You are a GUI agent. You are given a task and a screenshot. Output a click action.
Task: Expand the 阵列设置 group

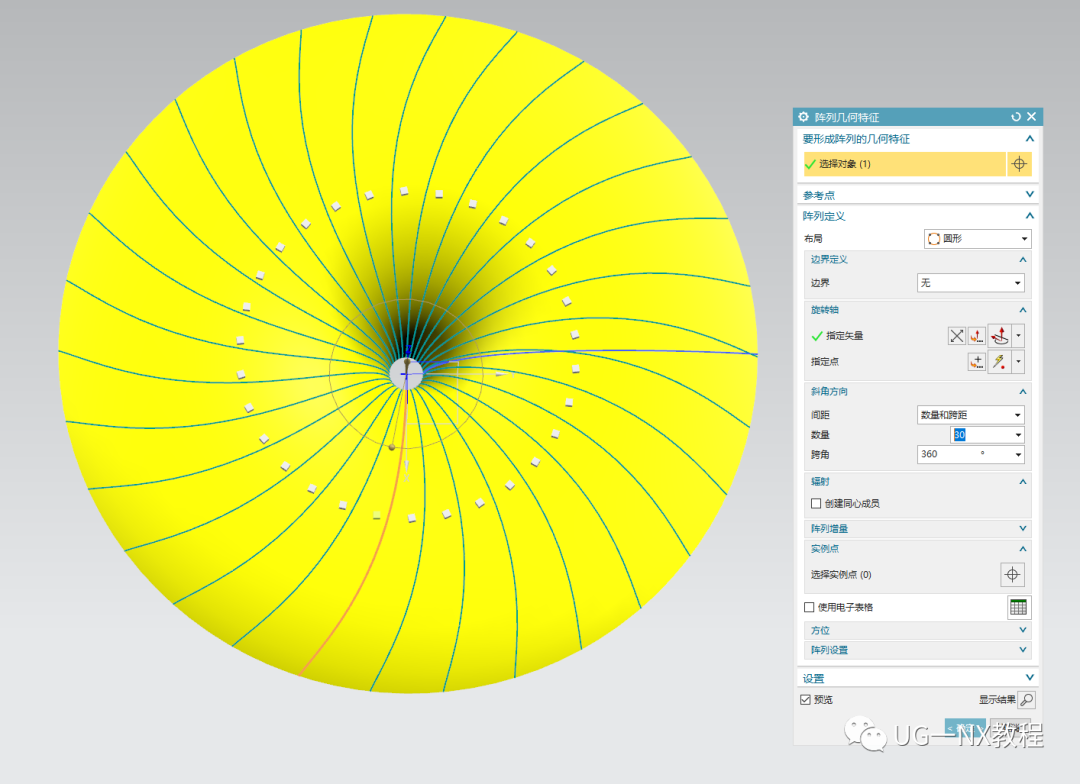click(x=1023, y=650)
